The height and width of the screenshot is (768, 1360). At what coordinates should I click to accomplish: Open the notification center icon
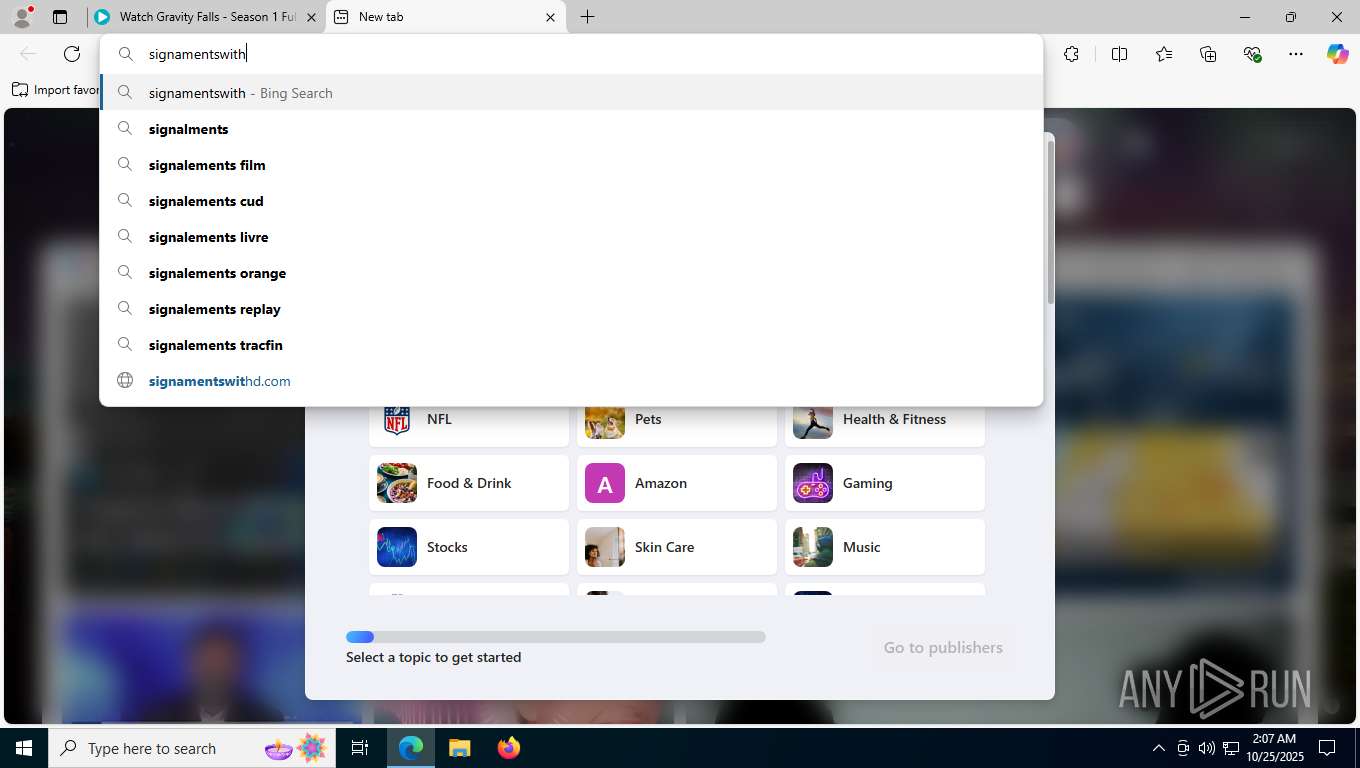point(1327,748)
